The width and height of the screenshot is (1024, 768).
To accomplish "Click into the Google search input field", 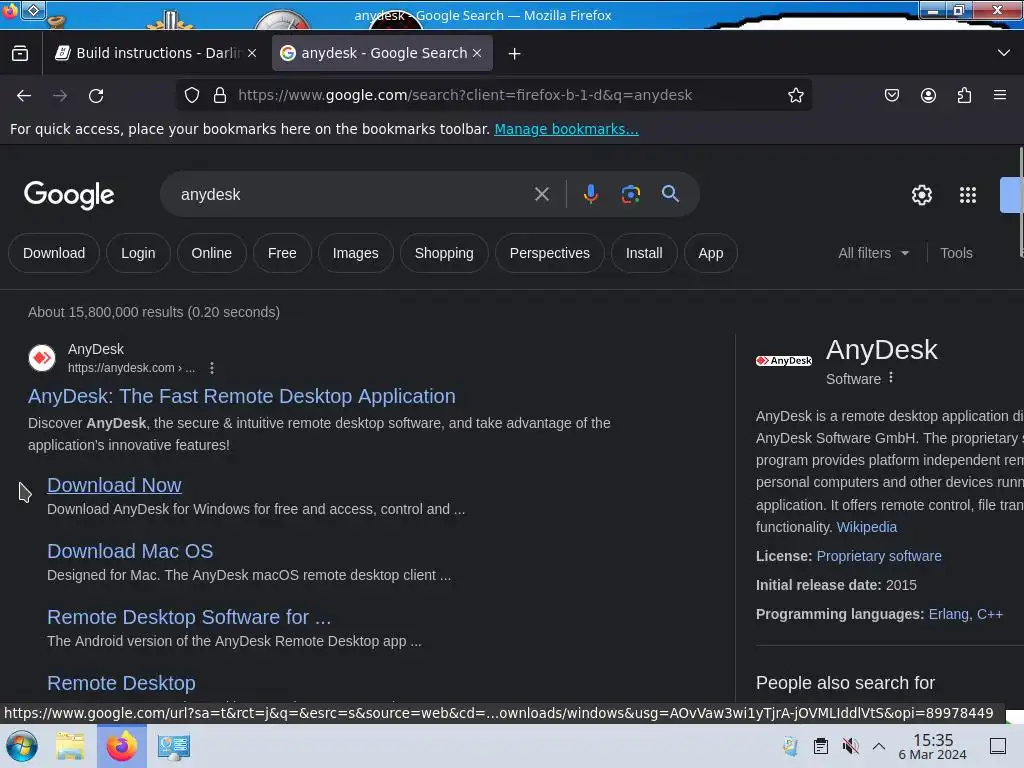I will [353, 195].
